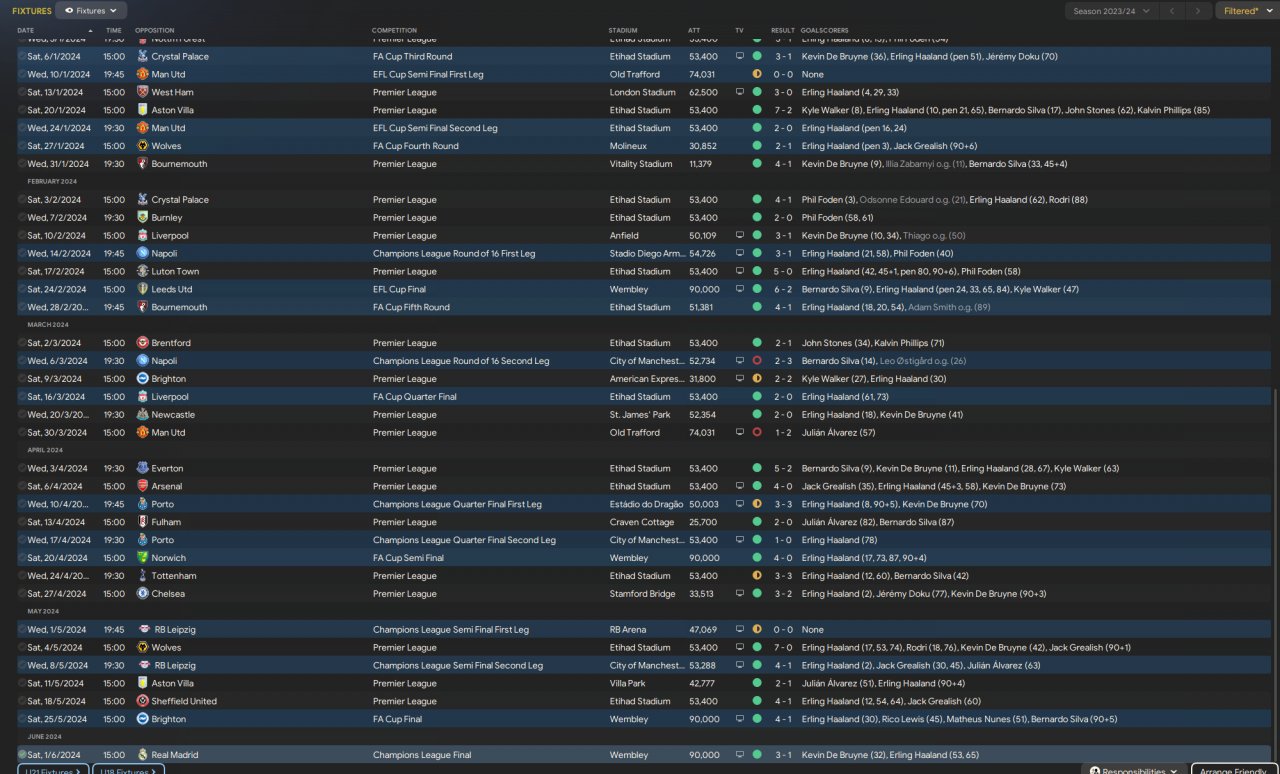
Task: Click the Real Madrid club badge
Action: tap(142, 755)
